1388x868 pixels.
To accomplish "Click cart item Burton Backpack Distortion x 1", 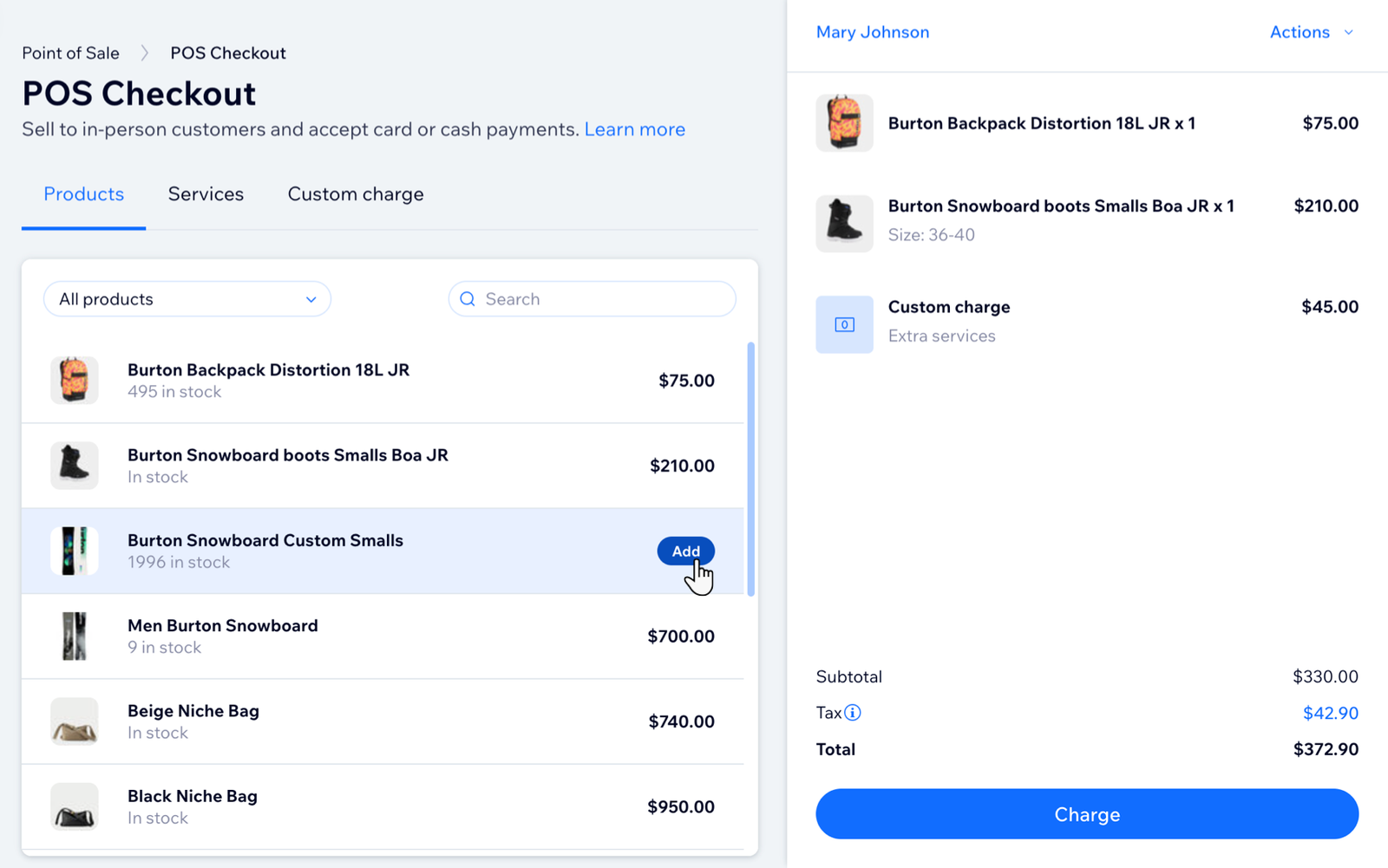I will pos(1042,123).
